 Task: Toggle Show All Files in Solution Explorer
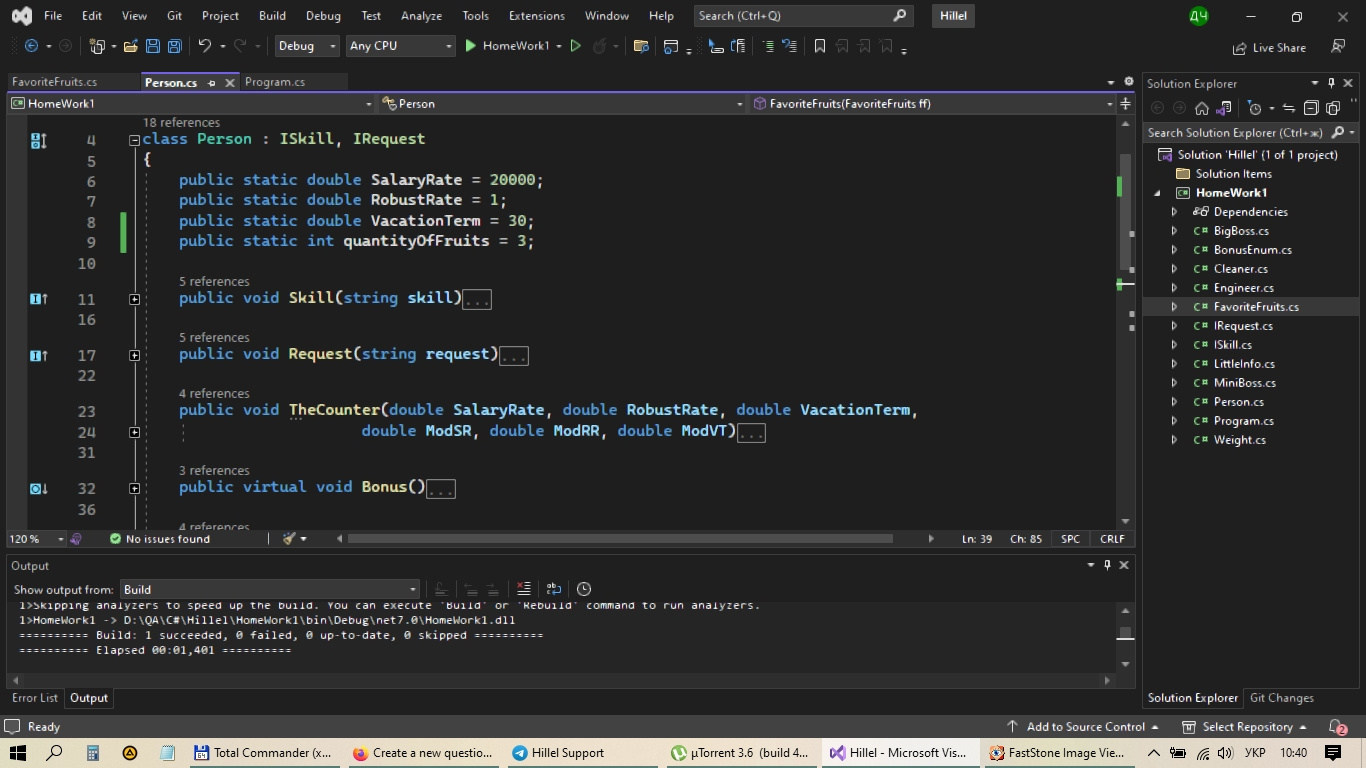pos(1332,108)
